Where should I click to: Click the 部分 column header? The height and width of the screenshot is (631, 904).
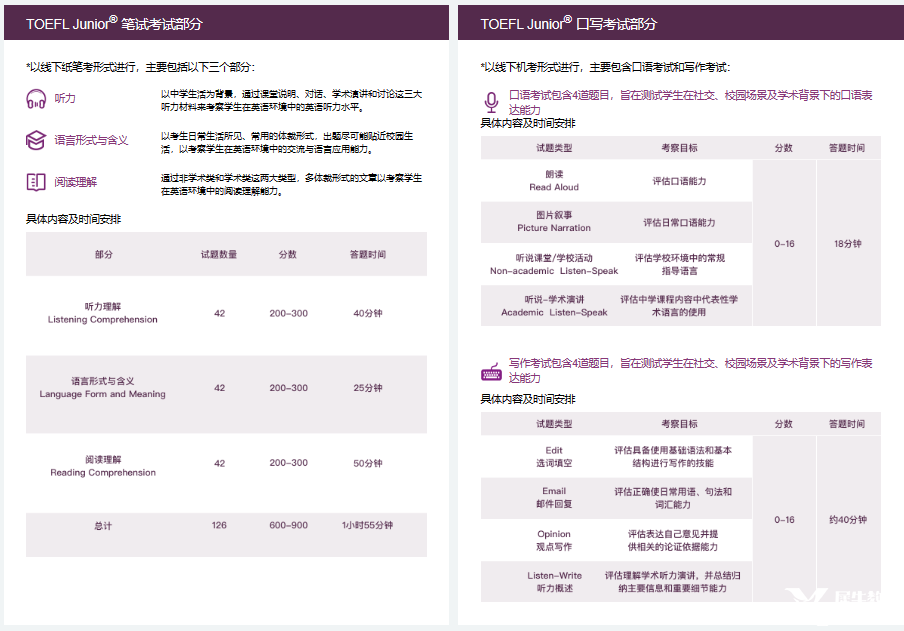pos(104,254)
